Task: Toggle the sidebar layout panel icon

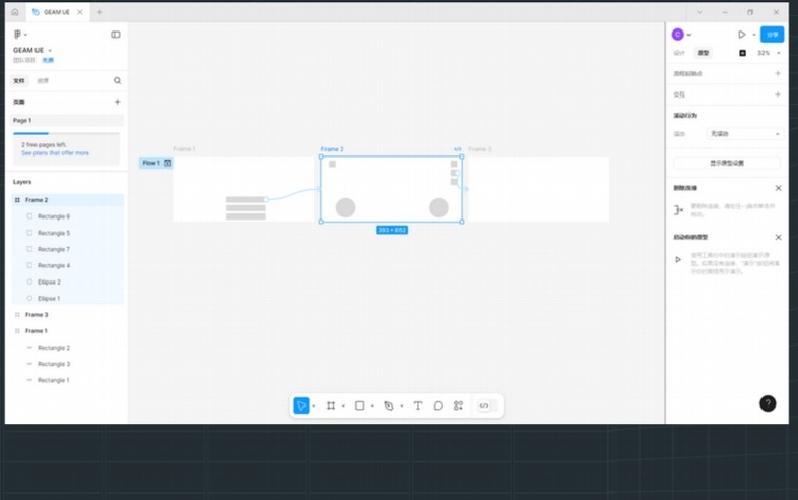Action: 116,35
